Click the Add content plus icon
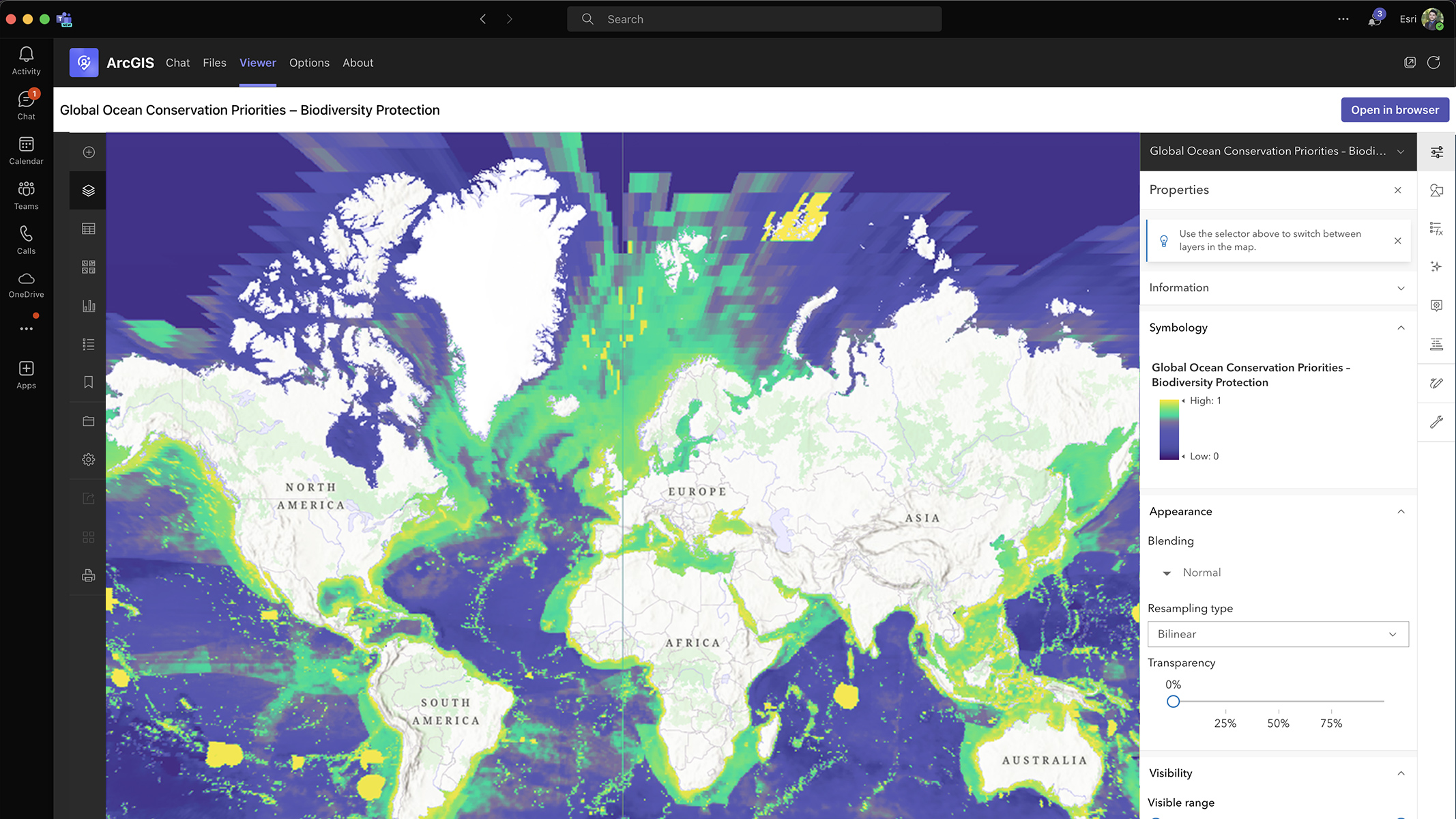This screenshot has height=819, width=1456. tap(89, 152)
